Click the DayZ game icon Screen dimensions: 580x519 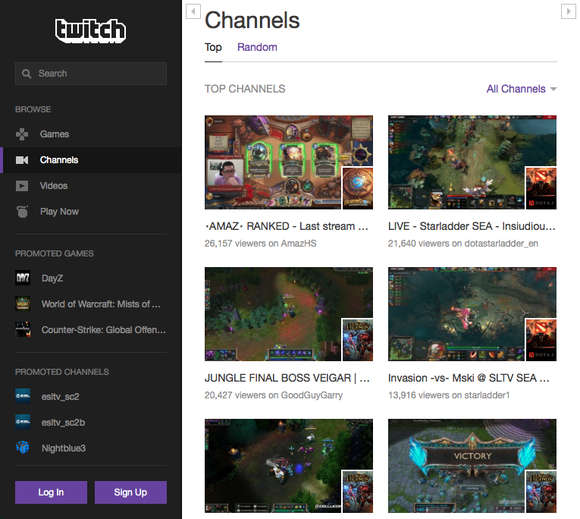click(23, 278)
